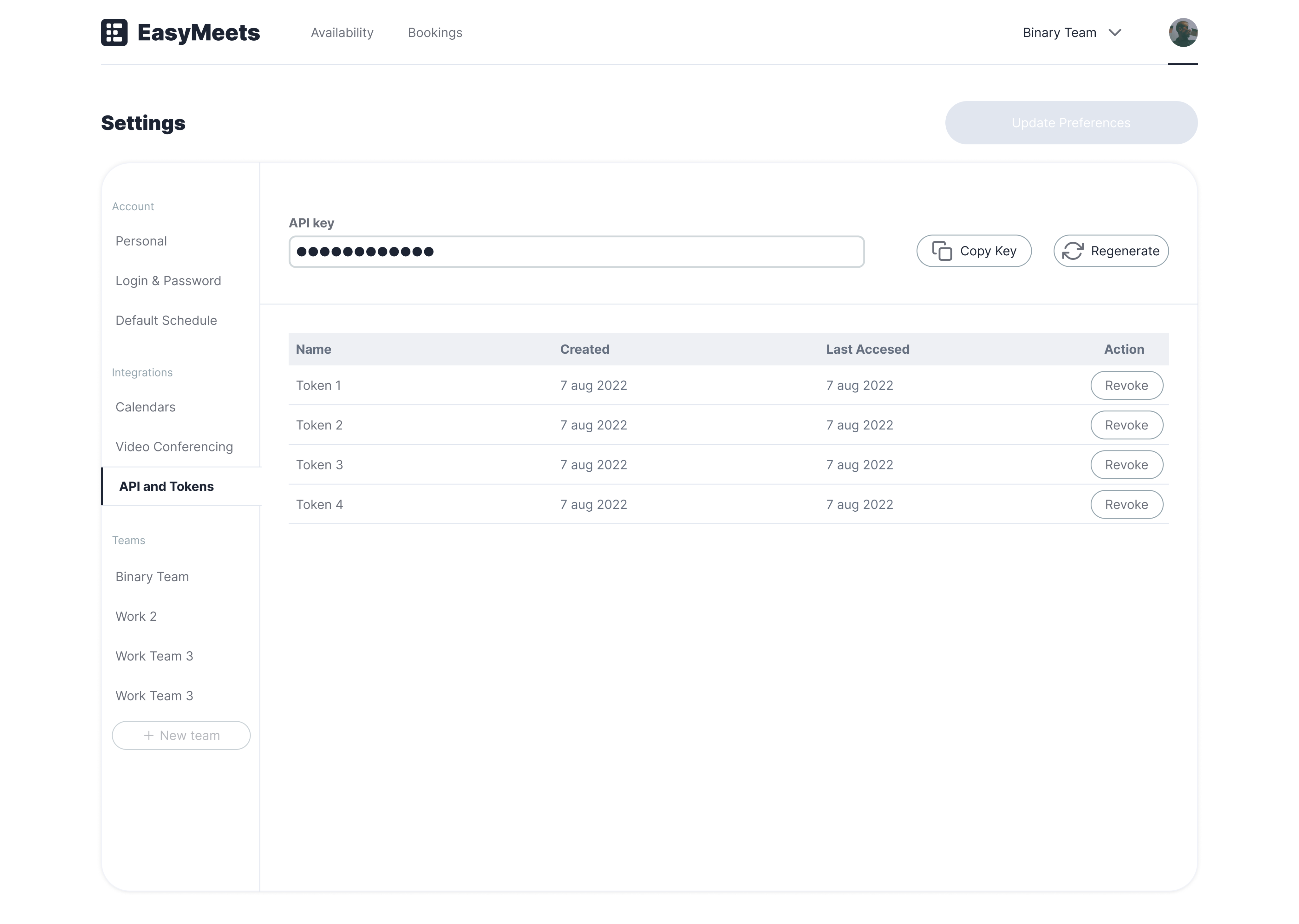Screen dimensions: 1299x924
Task: Select Video Conferencing in sidebar
Action: click(174, 447)
